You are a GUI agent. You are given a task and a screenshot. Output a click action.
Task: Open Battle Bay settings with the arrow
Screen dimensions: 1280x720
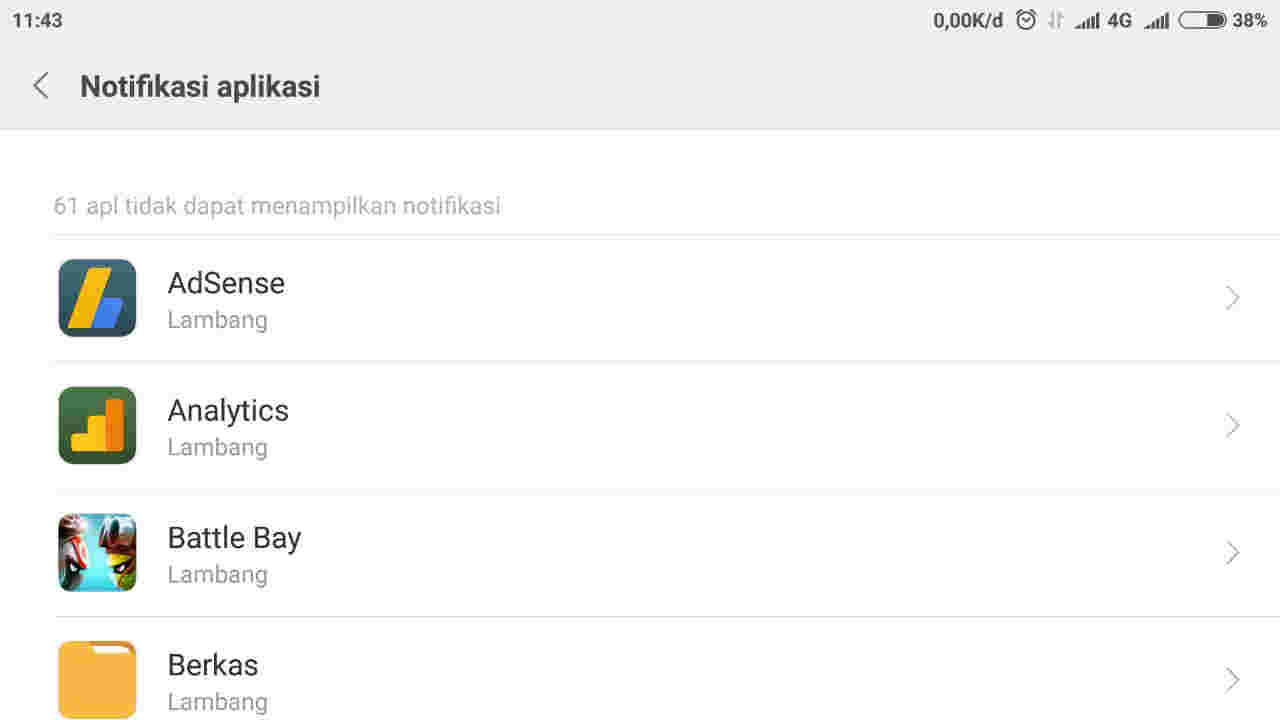[x=1232, y=552]
